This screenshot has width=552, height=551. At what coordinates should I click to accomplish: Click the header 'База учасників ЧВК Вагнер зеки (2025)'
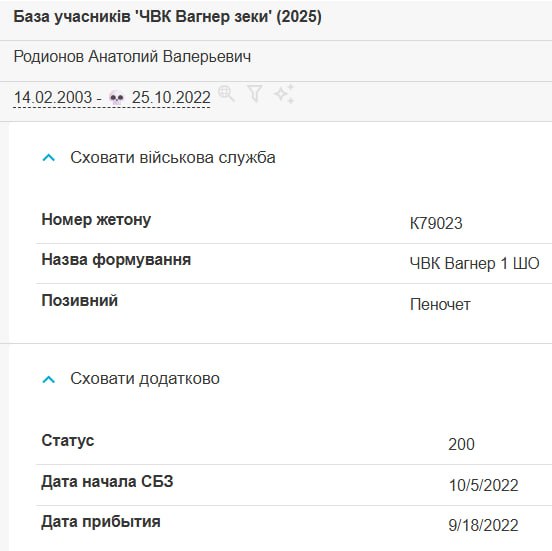point(167,17)
